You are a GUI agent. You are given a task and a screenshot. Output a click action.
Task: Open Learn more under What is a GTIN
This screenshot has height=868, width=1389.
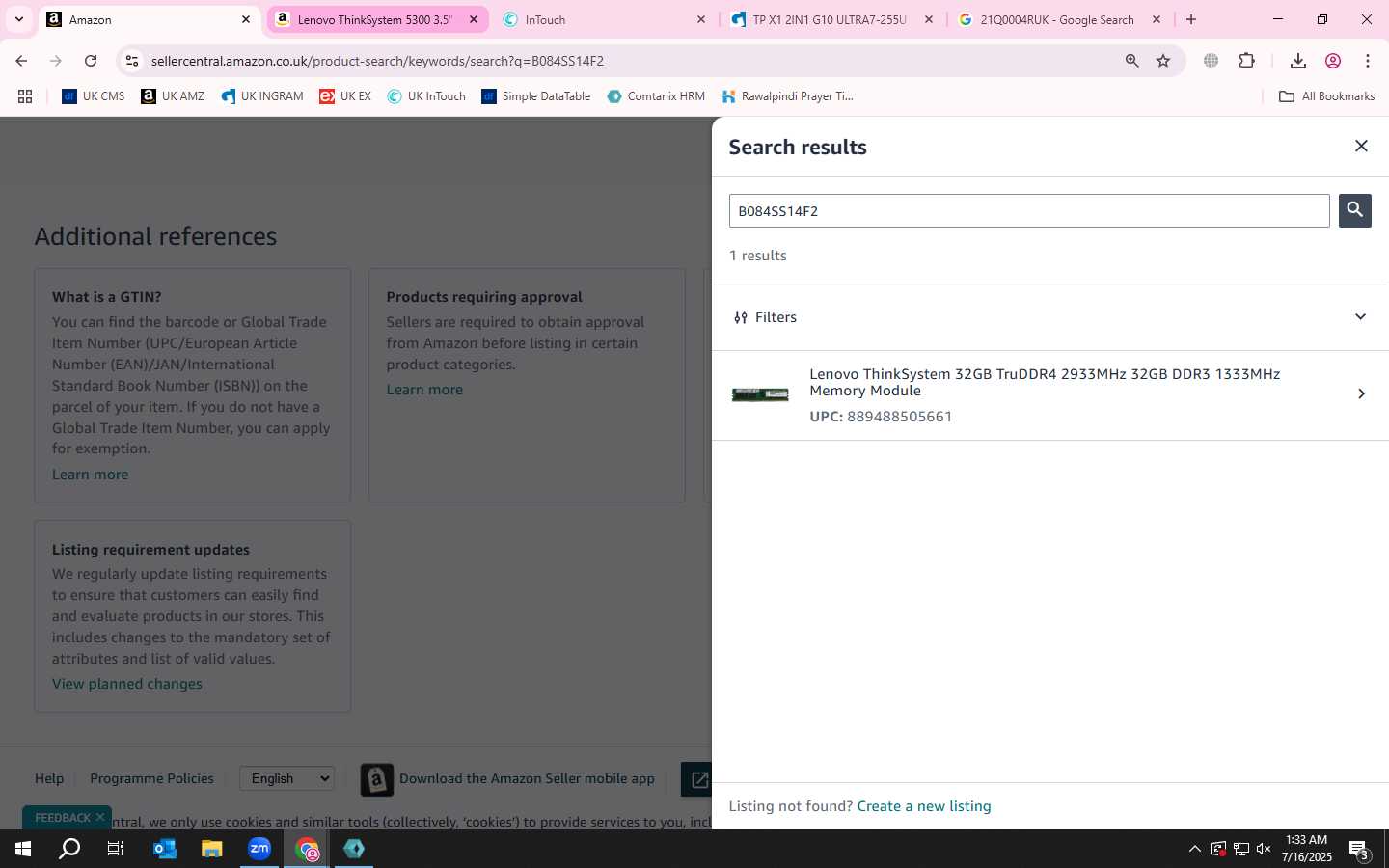(90, 475)
